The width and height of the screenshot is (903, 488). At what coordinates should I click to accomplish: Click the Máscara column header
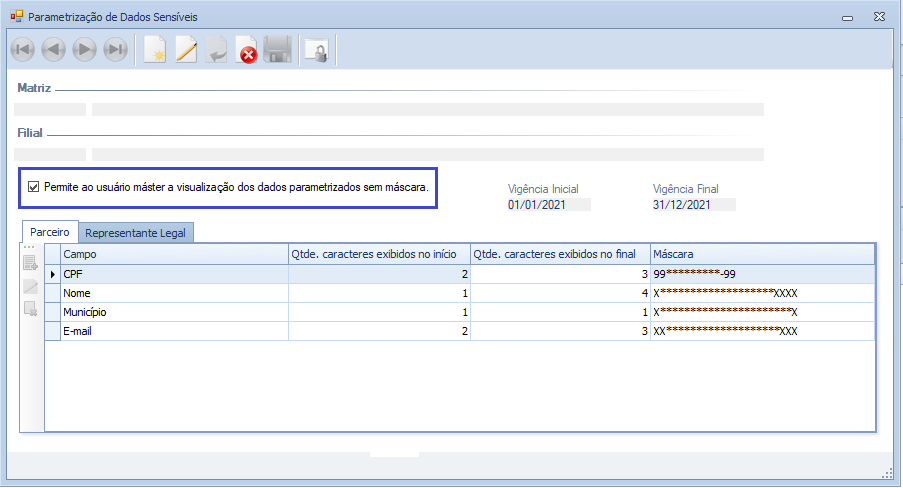(761, 254)
